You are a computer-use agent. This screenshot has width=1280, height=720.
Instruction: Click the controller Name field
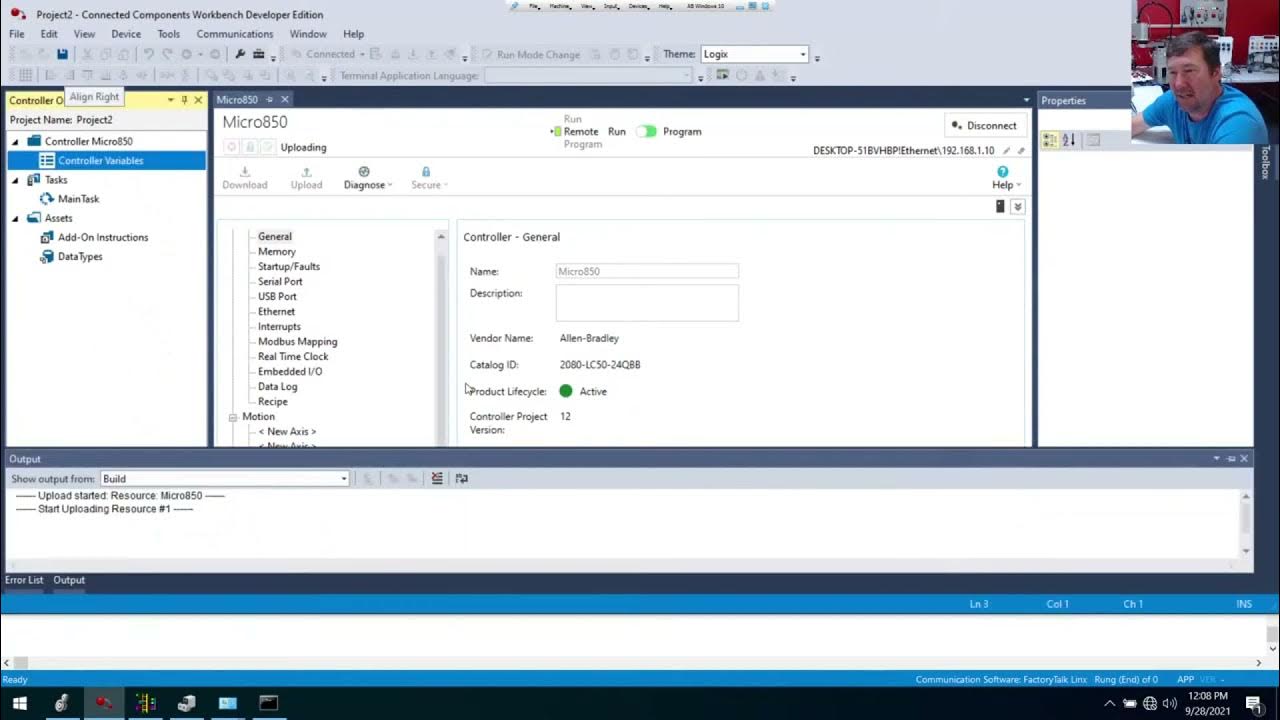coord(647,271)
